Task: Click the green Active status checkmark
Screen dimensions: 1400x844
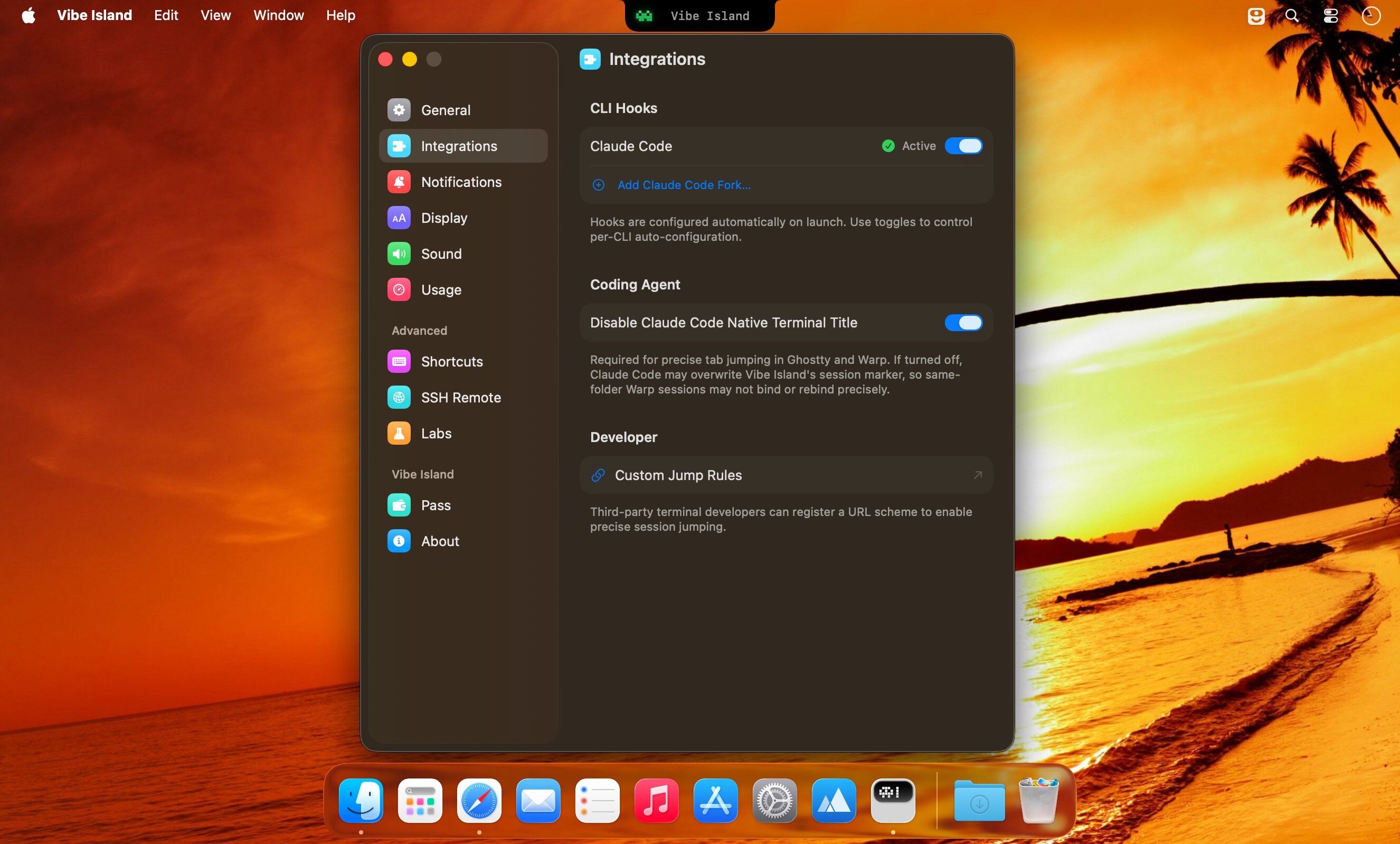Action: 888,146
